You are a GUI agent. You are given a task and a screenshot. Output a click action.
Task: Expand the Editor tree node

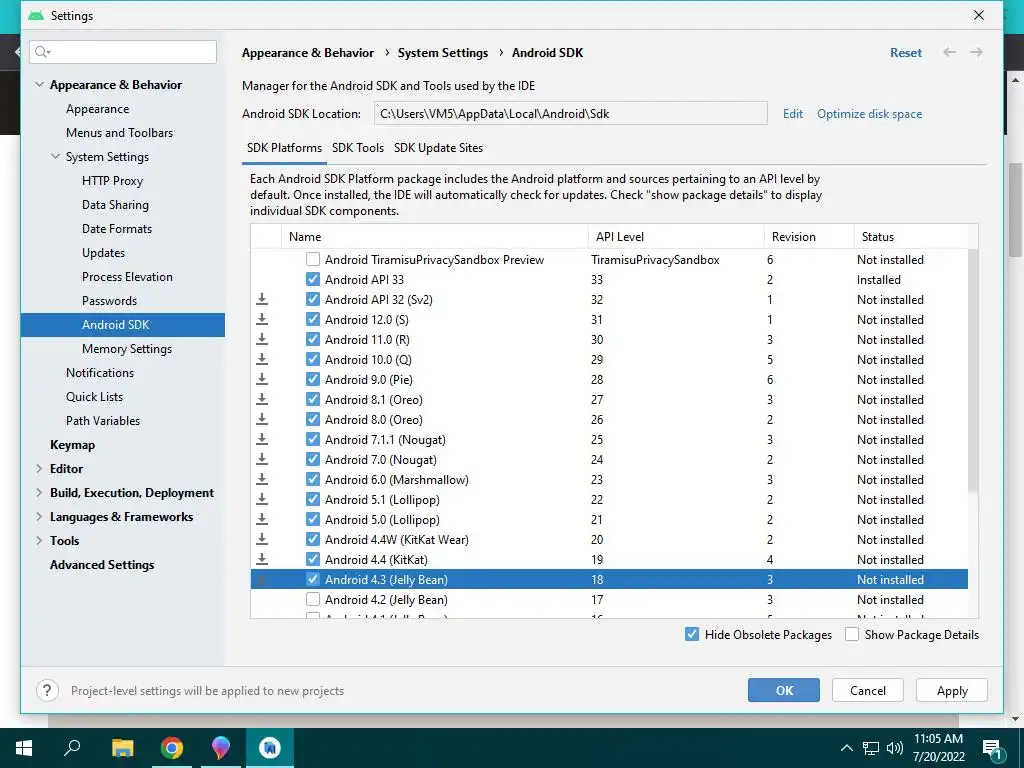coord(39,468)
